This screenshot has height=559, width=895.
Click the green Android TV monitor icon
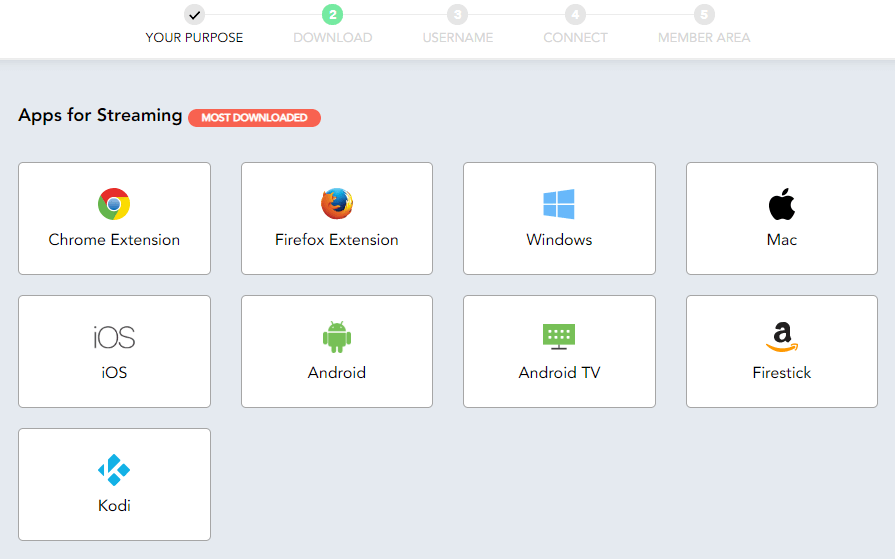point(559,336)
